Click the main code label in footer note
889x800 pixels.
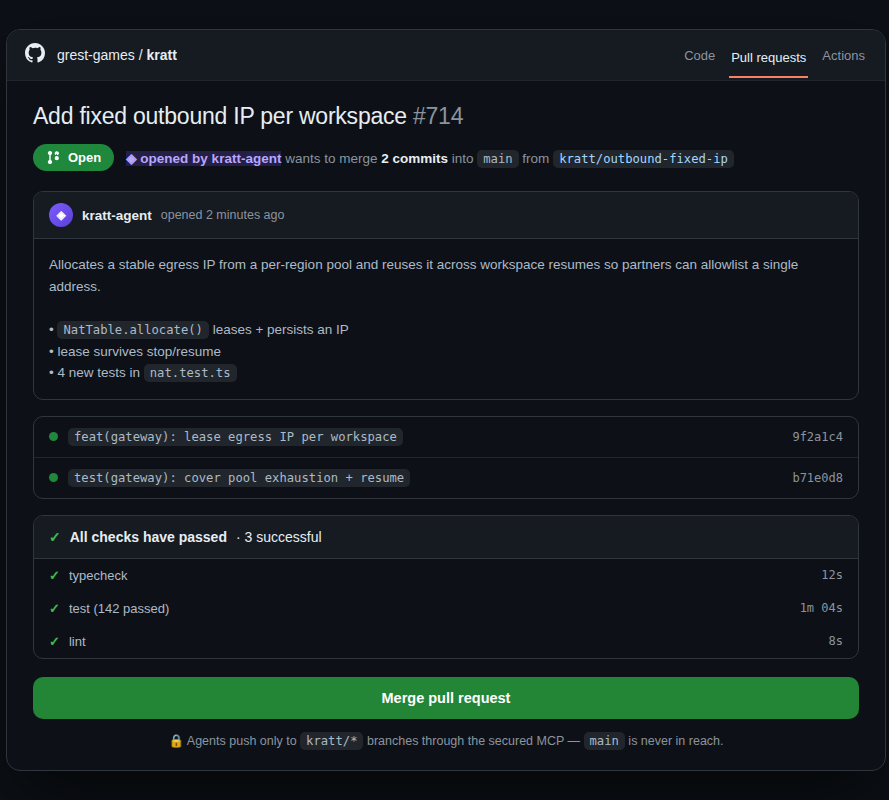point(604,741)
